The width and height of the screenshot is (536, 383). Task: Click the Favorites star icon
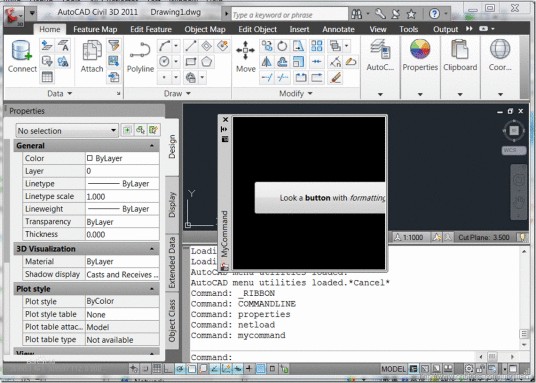click(x=411, y=14)
